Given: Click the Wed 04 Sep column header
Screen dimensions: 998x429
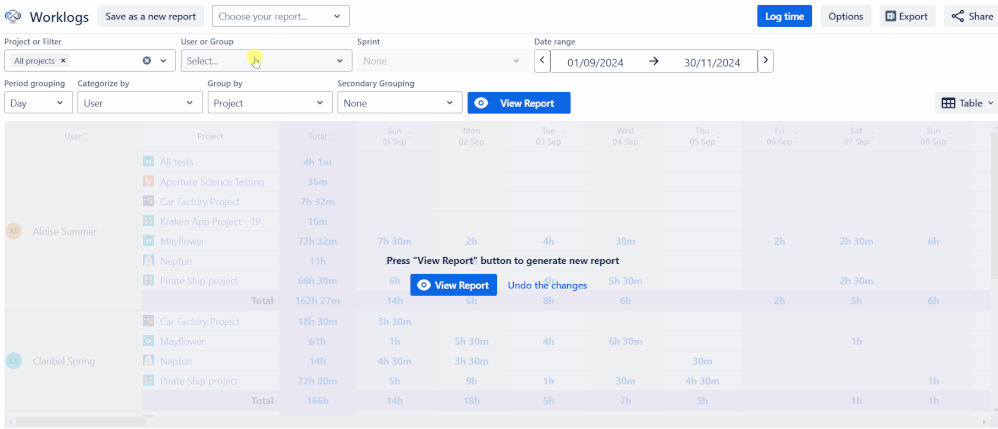Looking at the screenshot, I should point(625,136).
